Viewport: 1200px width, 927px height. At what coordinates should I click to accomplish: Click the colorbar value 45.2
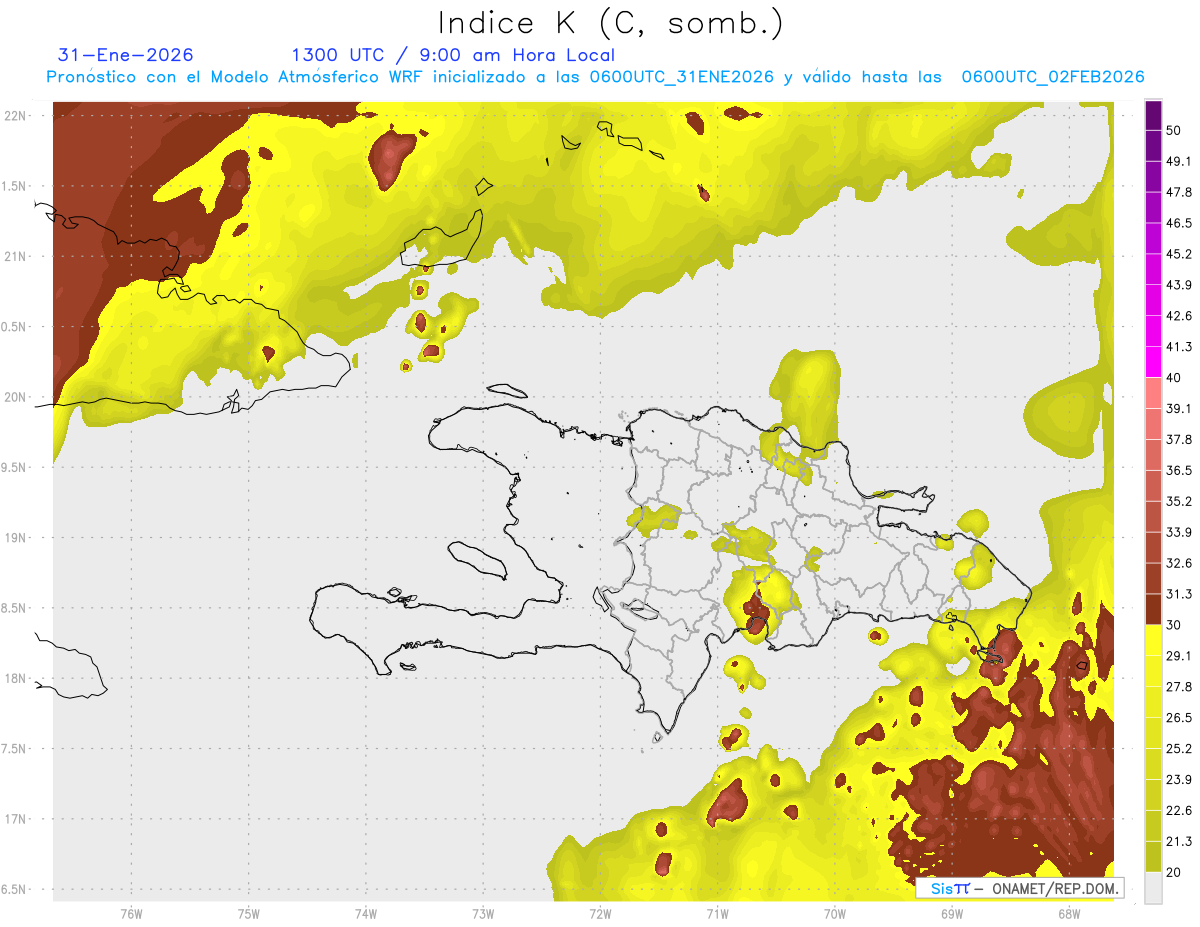pos(1179,254)
